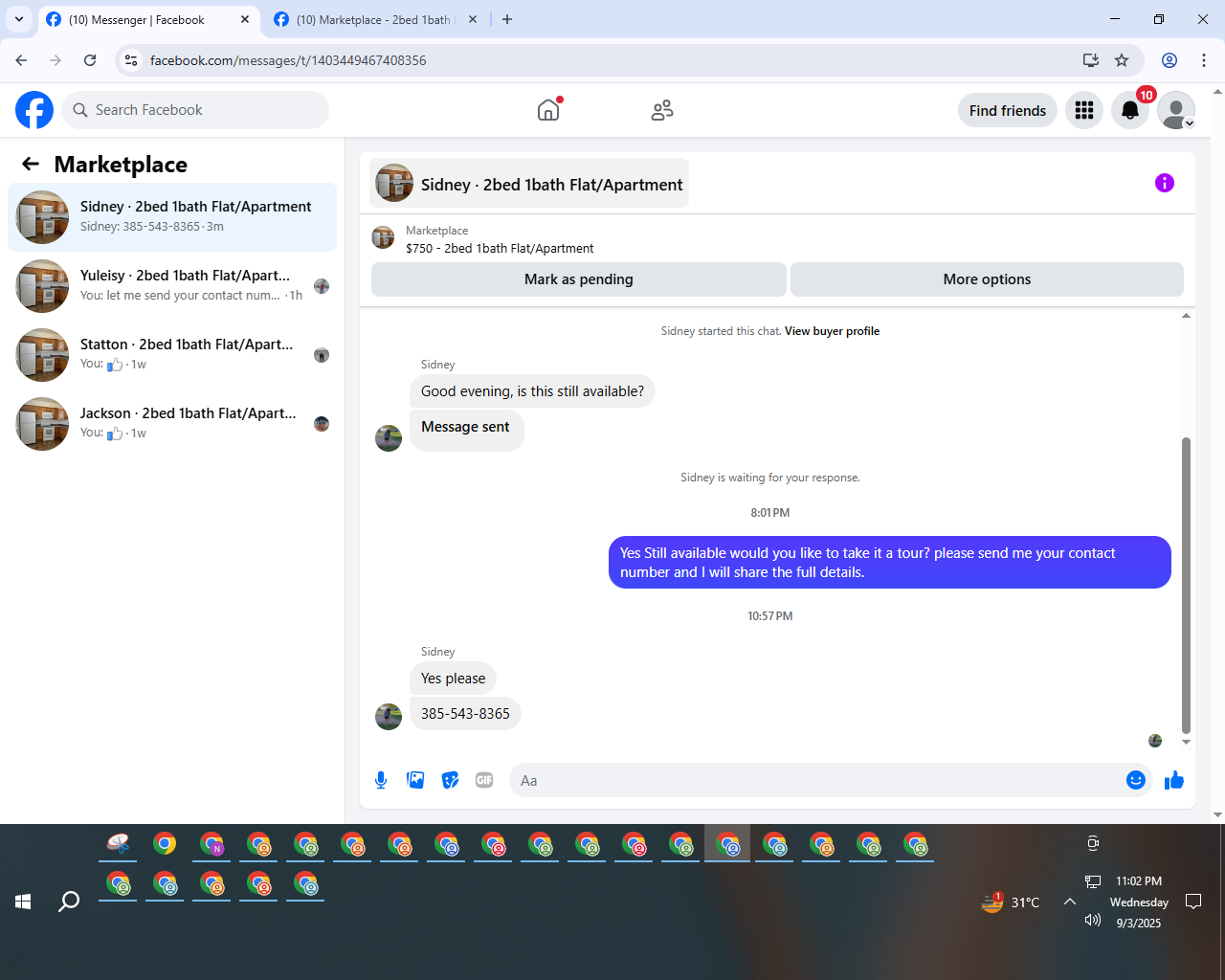
Task: Bookmark this page with the star
Action: (x=1122, y=60)
